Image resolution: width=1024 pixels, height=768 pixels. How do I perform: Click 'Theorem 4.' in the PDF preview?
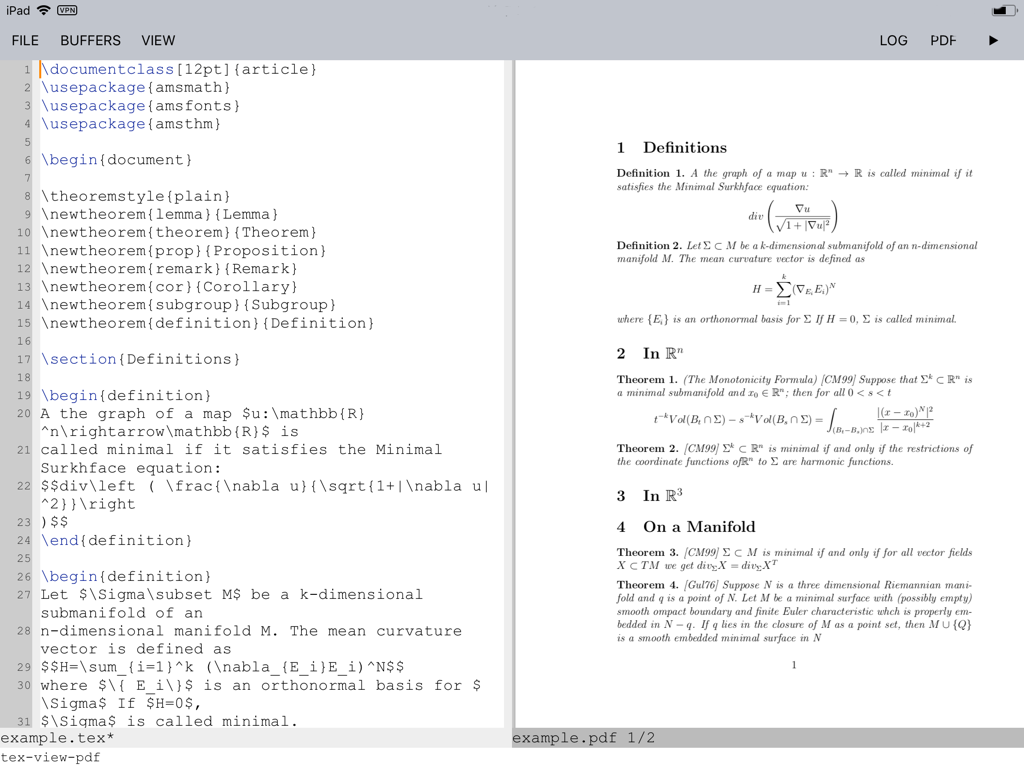click(x=647, y=585)
